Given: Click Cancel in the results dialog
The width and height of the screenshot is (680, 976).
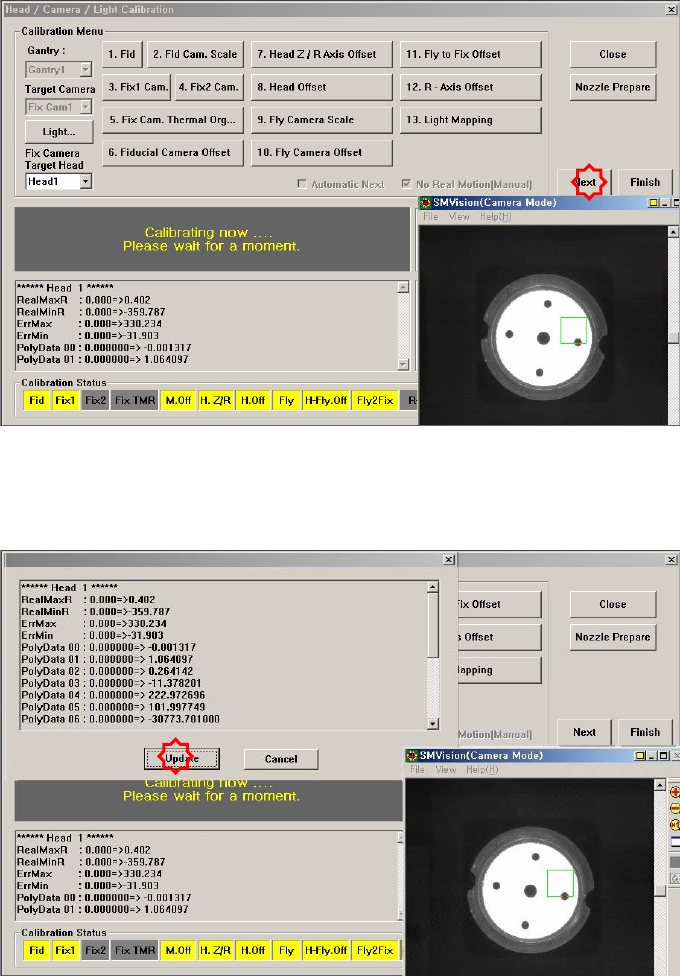Looking at the screenshot, I should click(x=281, y=759).
